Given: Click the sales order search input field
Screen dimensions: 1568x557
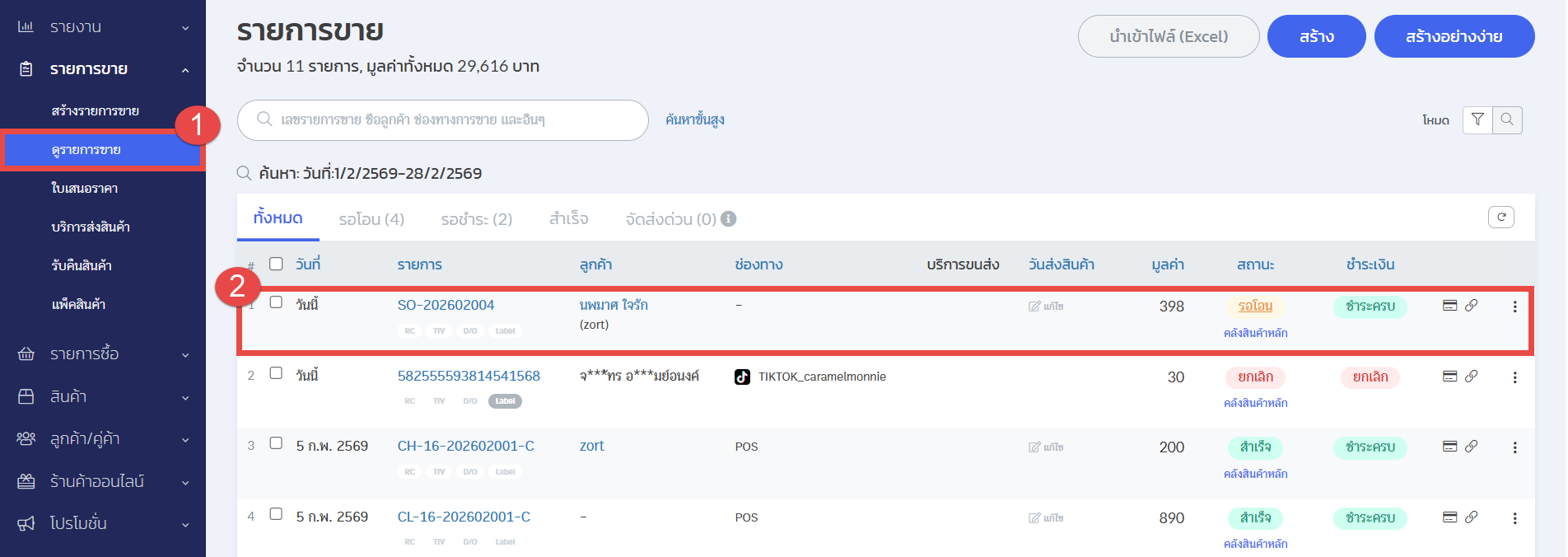Looking at the screenshot, I should [443, 120].
